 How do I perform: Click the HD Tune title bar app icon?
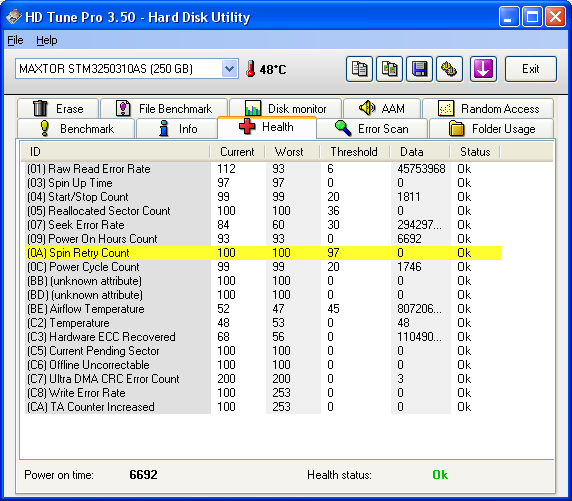coord(14,17)
